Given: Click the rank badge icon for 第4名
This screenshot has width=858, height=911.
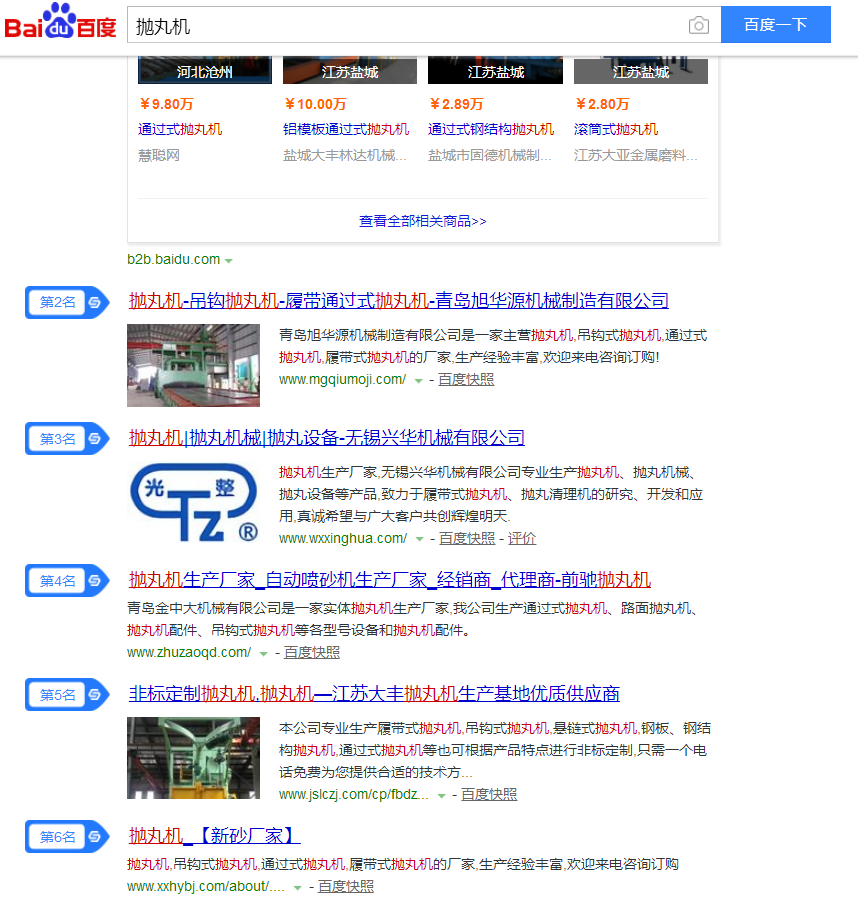Looking at the screenshot, I should point(67,580).
